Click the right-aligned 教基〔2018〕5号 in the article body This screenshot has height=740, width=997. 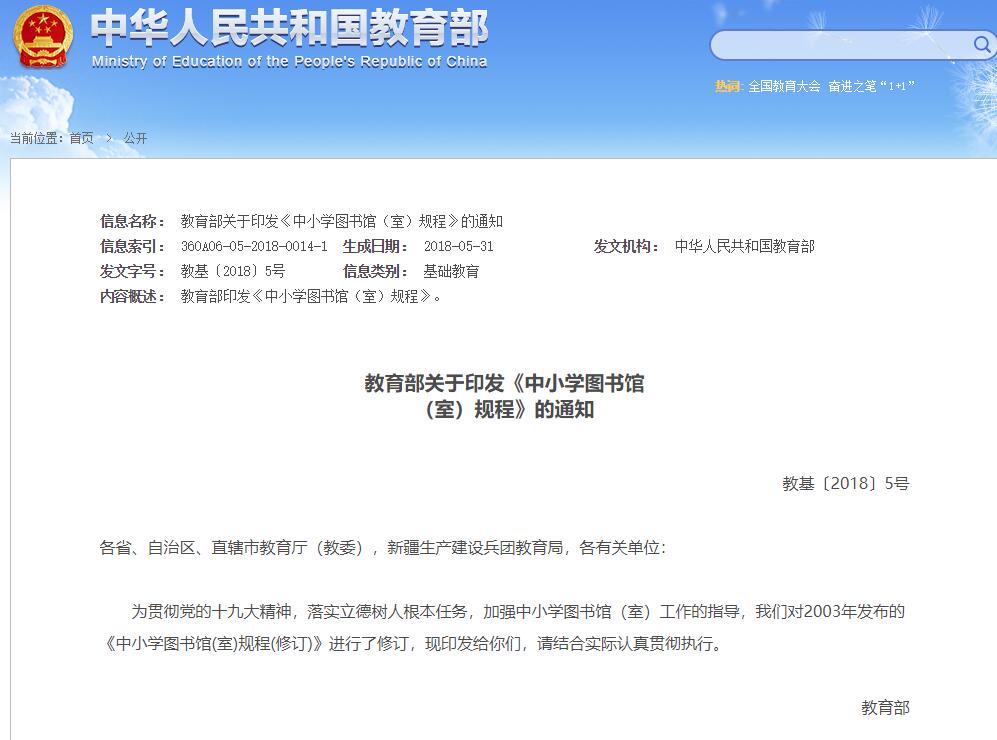pyautogui.click(x=846, y=484)
